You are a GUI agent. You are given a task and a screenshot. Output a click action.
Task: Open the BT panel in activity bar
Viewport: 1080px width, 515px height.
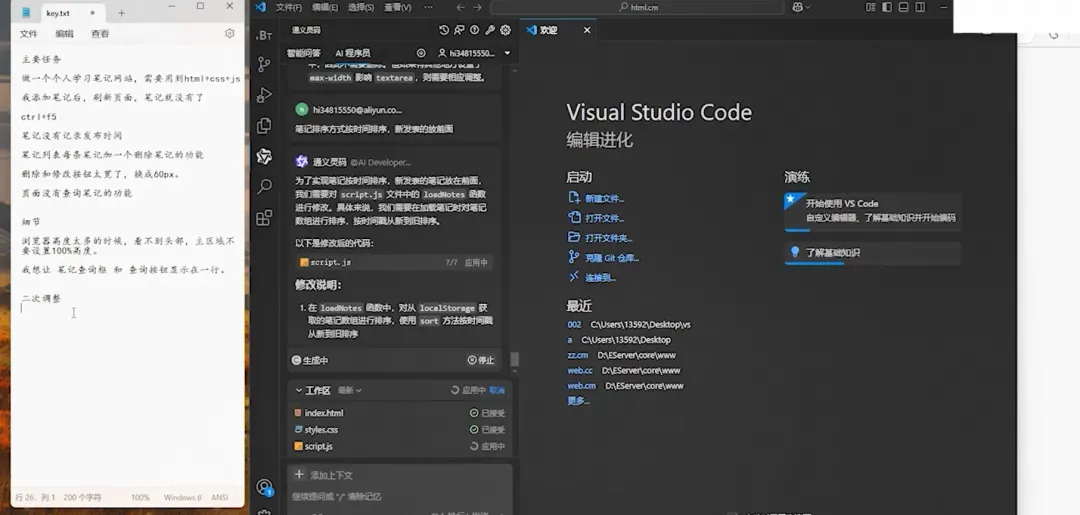[x=264, y=35]
